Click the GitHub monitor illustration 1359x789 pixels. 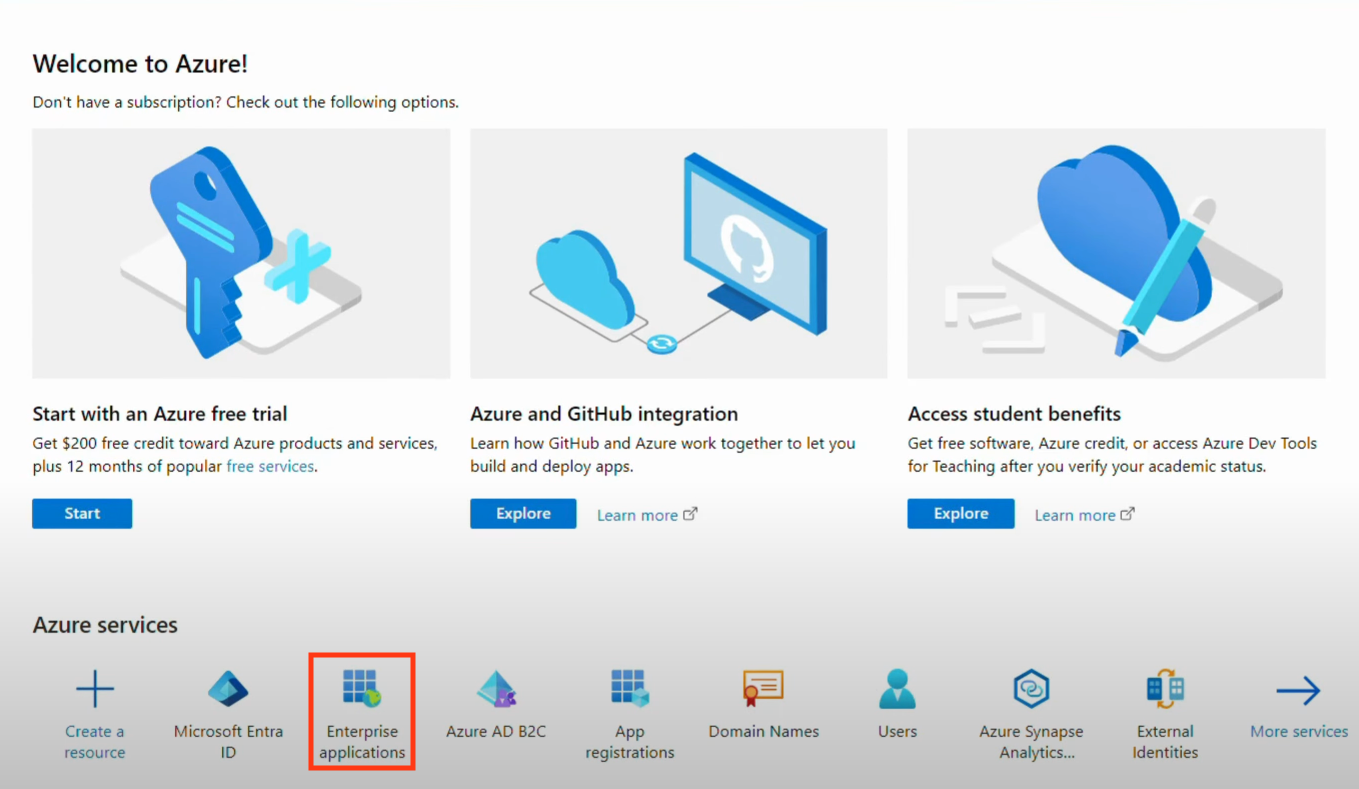679,253
